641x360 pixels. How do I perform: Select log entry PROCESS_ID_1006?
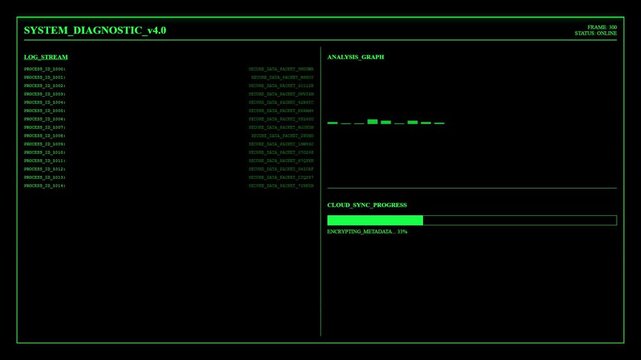(x=169, y=119)
